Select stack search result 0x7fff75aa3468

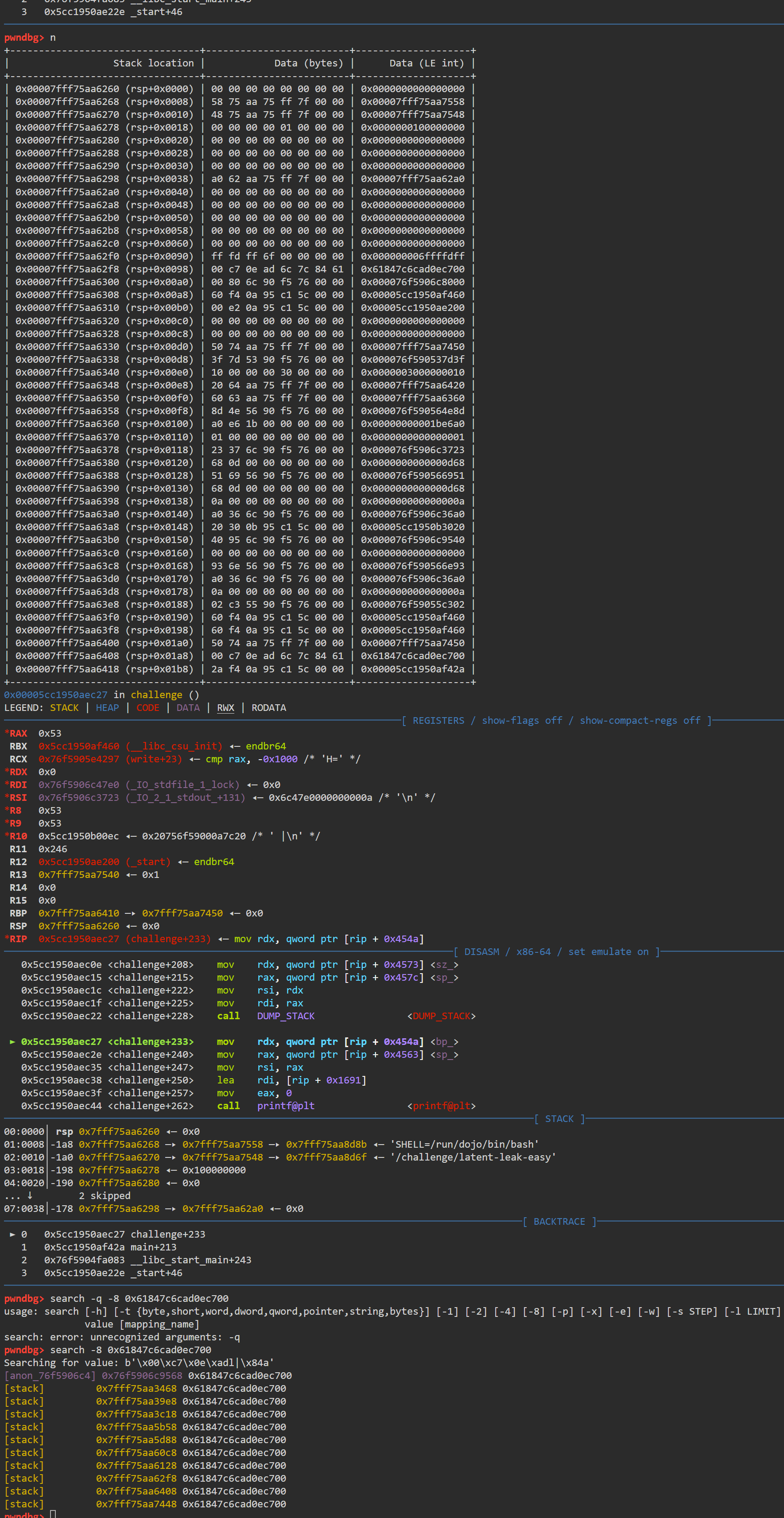click(136, 1388)
